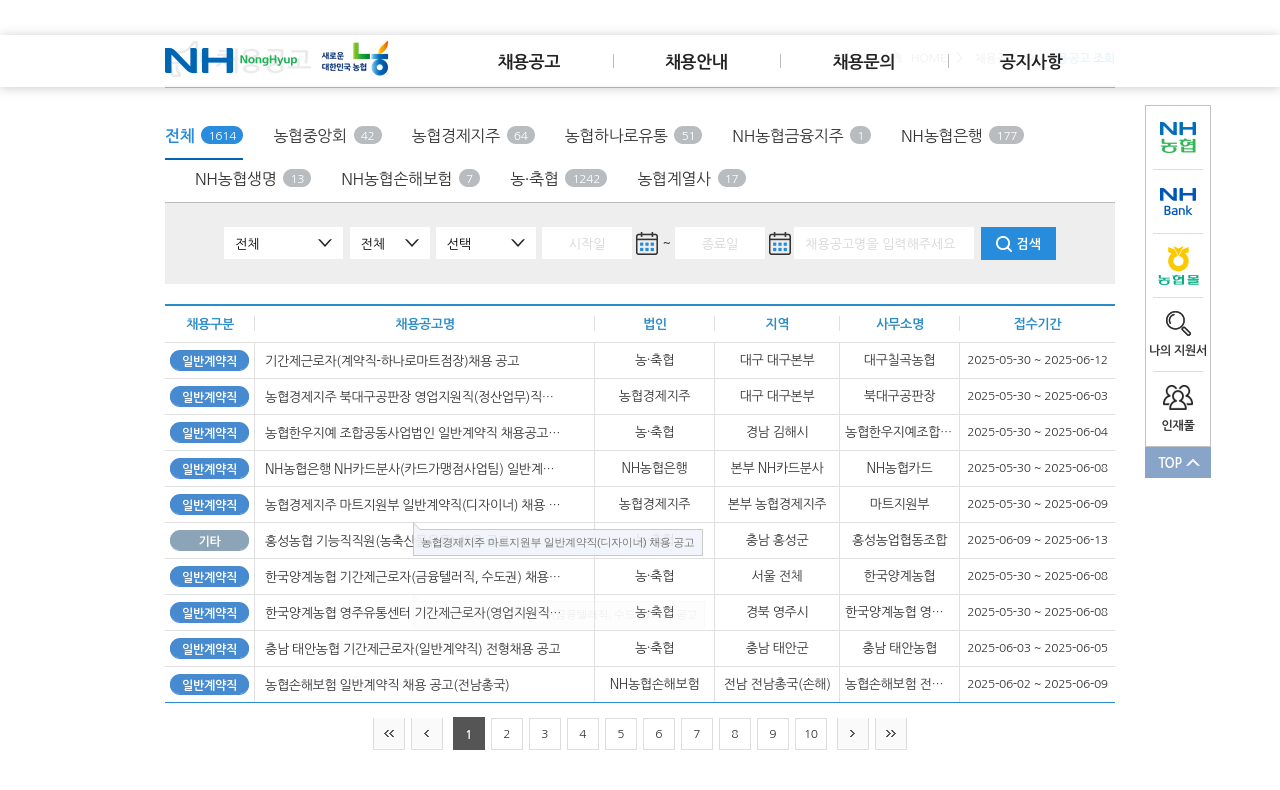Click the 경남 김해시 region cell
Screen dimensions: 1280x790
pyautogui.click(x=777, y=432)
